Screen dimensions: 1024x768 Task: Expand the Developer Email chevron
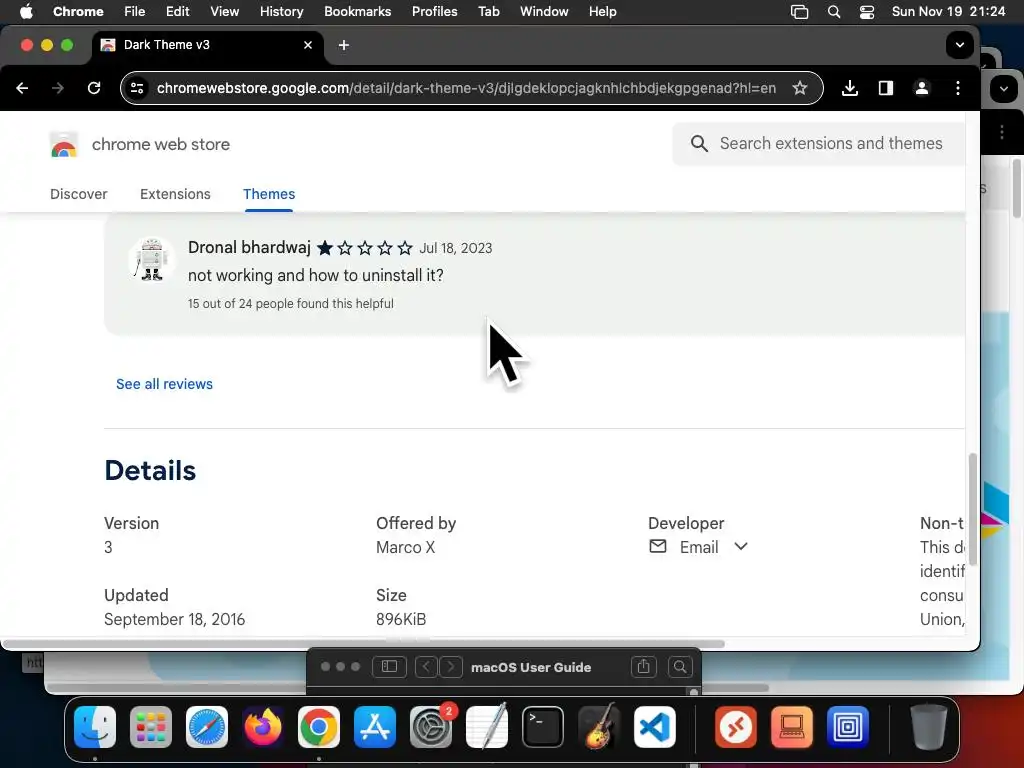click(741, 546)
